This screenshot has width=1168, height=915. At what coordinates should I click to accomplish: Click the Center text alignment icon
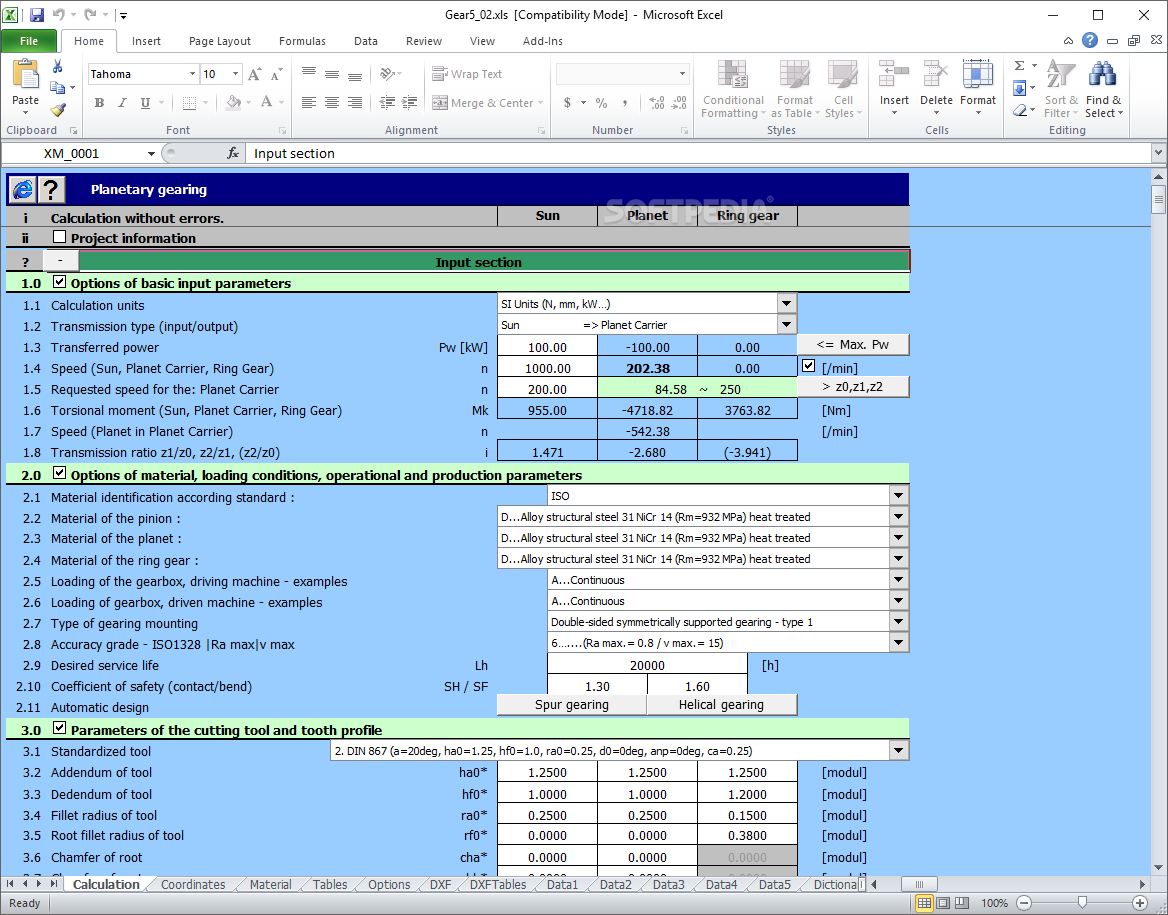(332, 103)
